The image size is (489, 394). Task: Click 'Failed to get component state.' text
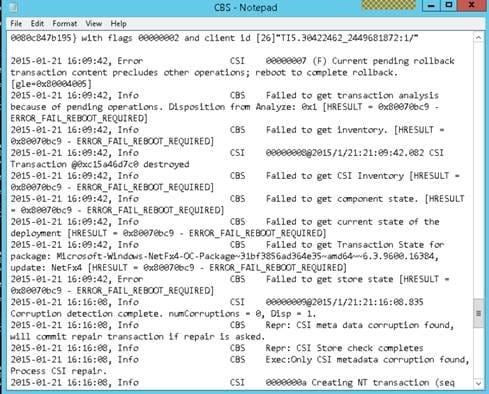(x=342, y=199)
